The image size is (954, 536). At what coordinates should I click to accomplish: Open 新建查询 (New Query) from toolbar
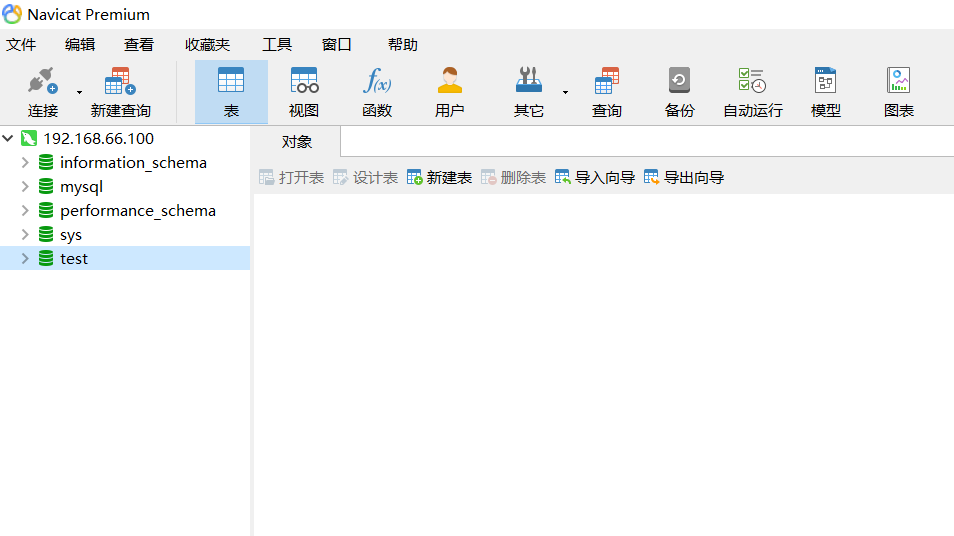(120, 91)
